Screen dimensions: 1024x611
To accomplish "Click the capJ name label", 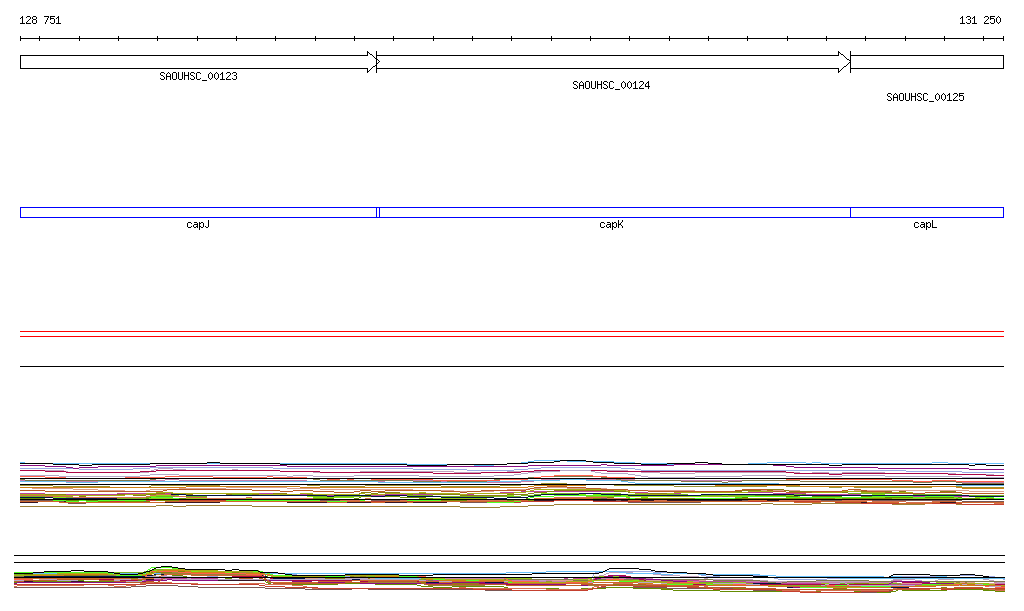I will (x=198, y=225).
